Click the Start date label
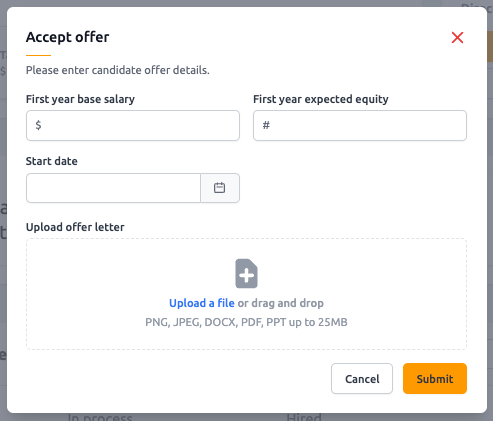Viewport: 493px width, 421px height. point(52,161)
